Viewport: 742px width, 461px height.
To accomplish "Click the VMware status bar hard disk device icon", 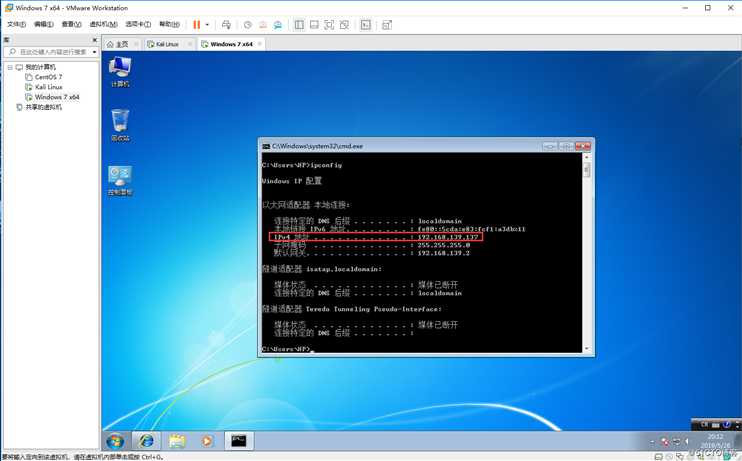I will click(658, 457).
